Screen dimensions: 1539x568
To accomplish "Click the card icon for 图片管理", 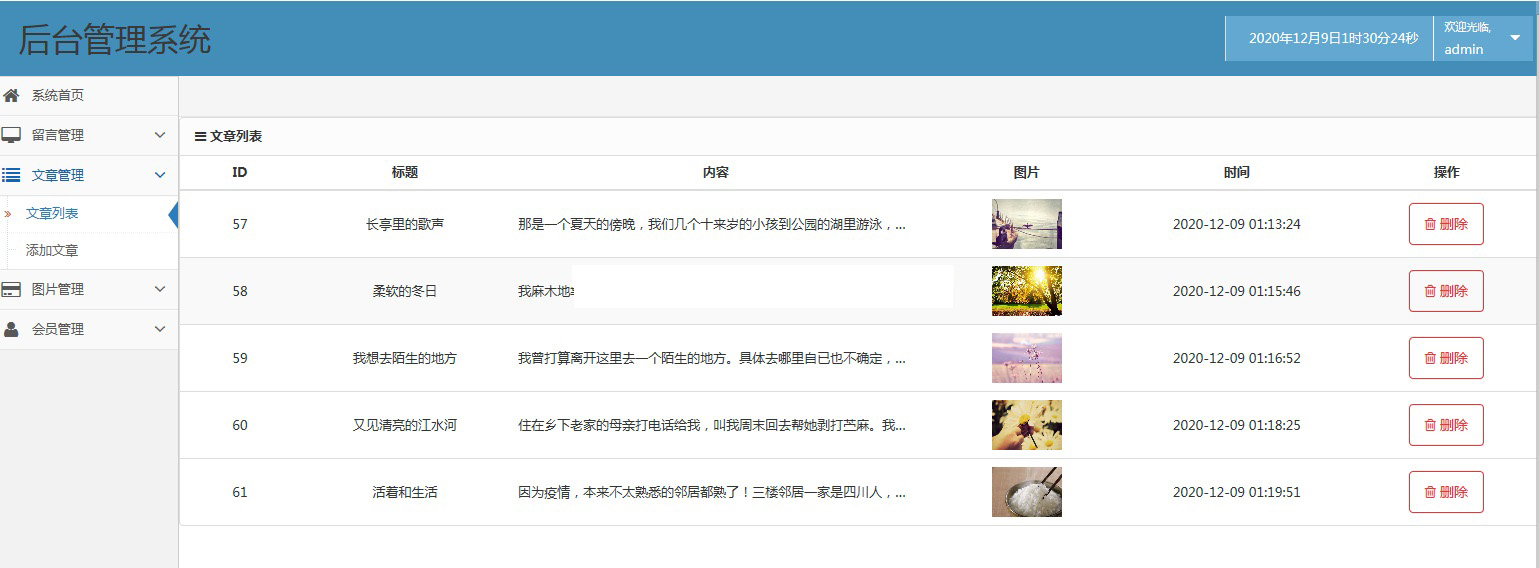I will [x=11, y=289].
